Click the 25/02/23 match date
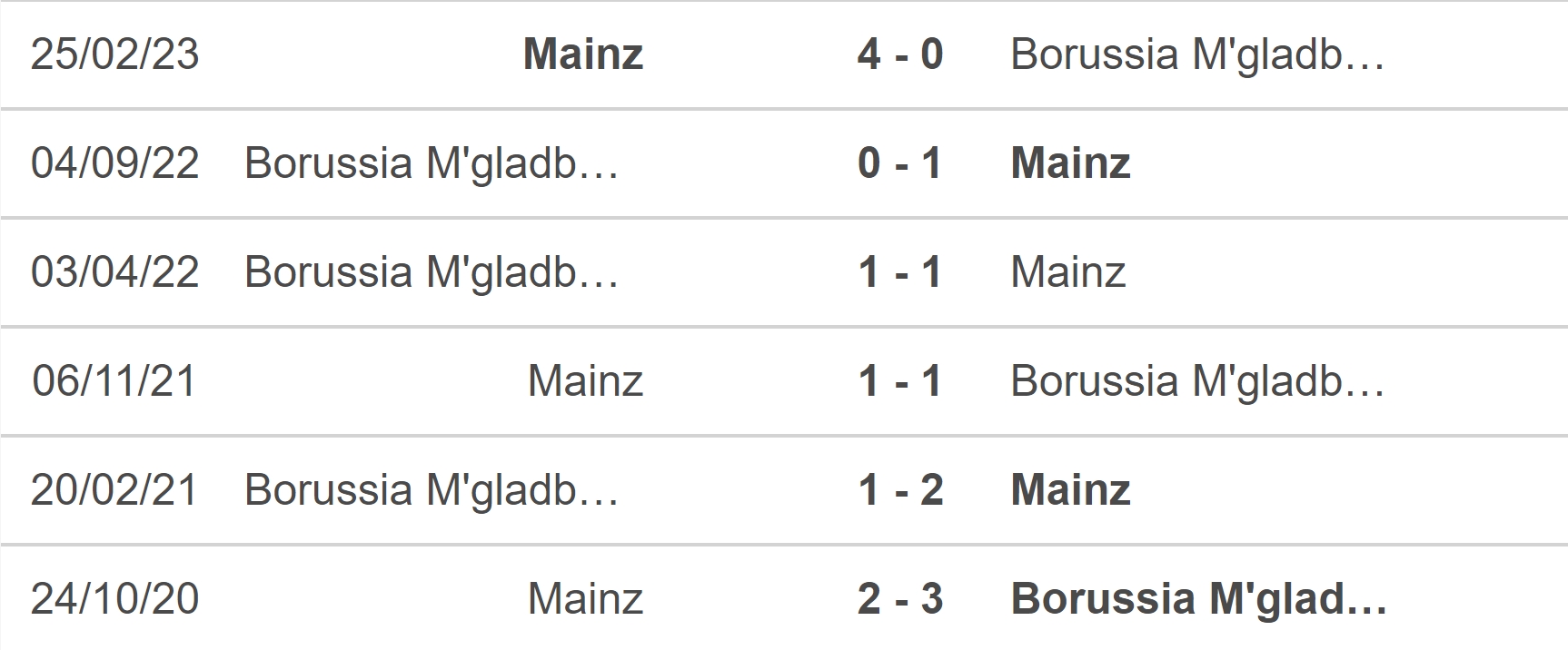This screenshot has width=1568, height=650. pos(114,54)
